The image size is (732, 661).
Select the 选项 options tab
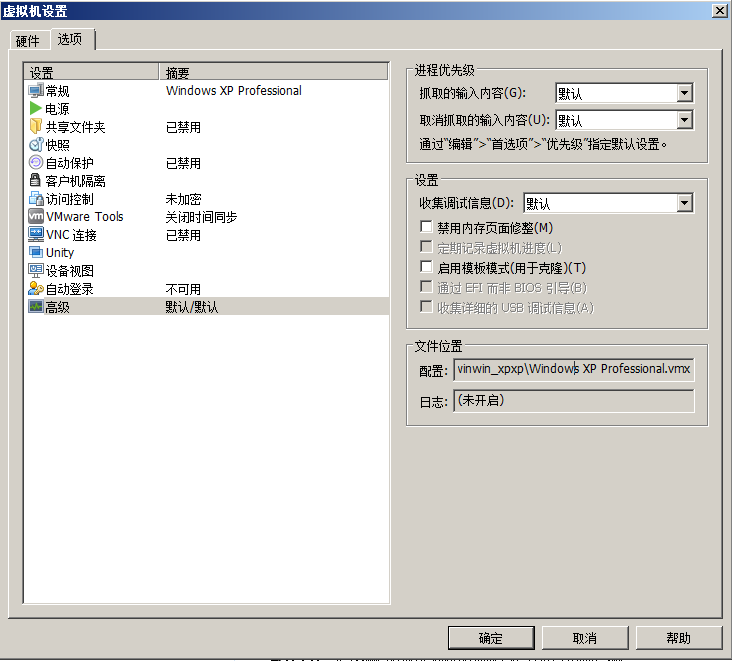pos(70,39)
